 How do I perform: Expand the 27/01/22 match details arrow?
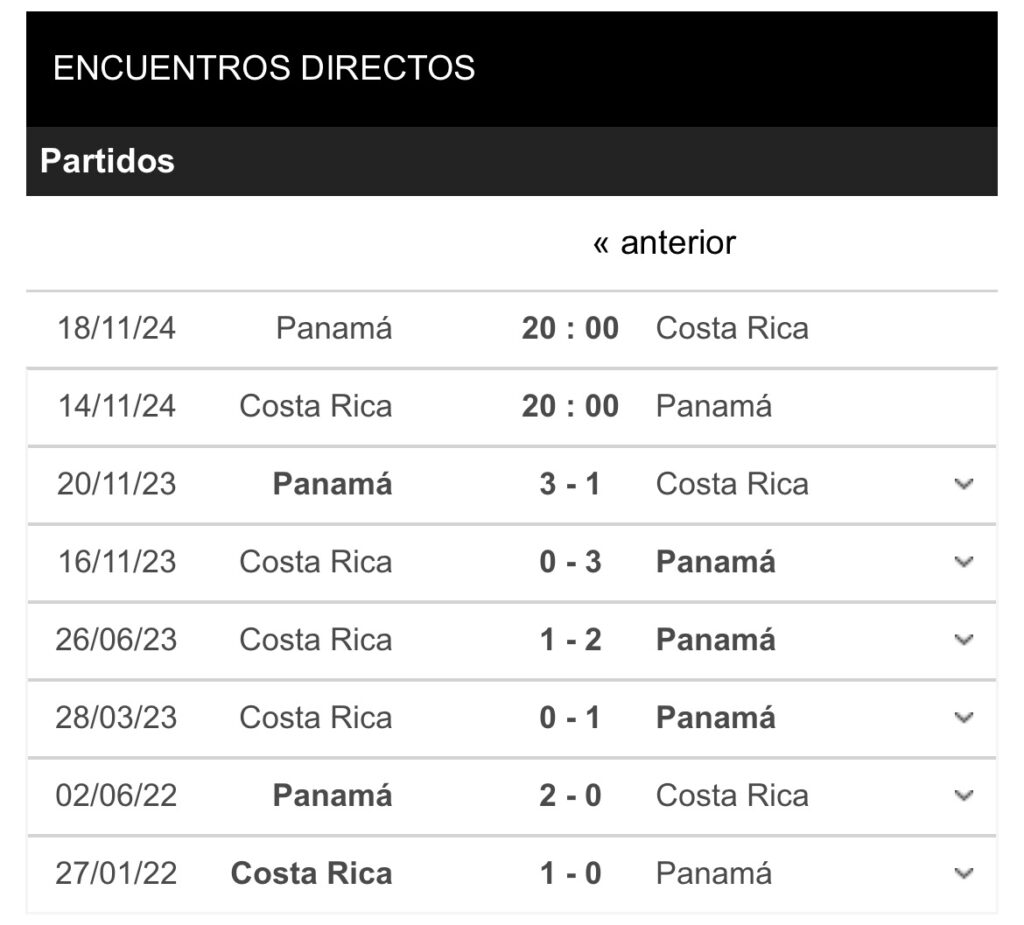[x=964, y=874]
